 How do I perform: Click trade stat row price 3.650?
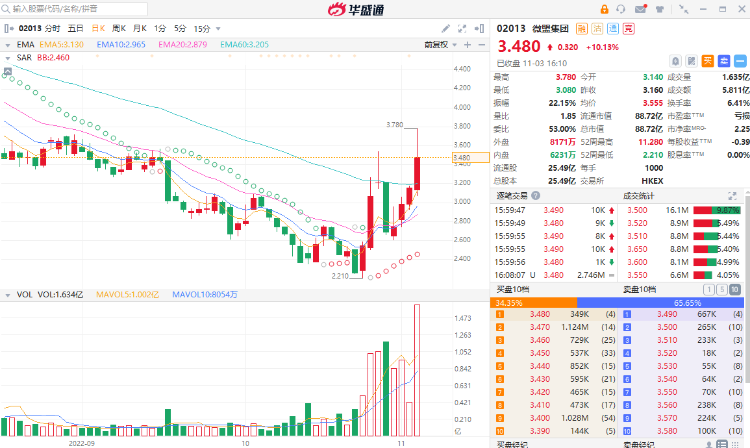pyautogui.click(x=637, y=249)
